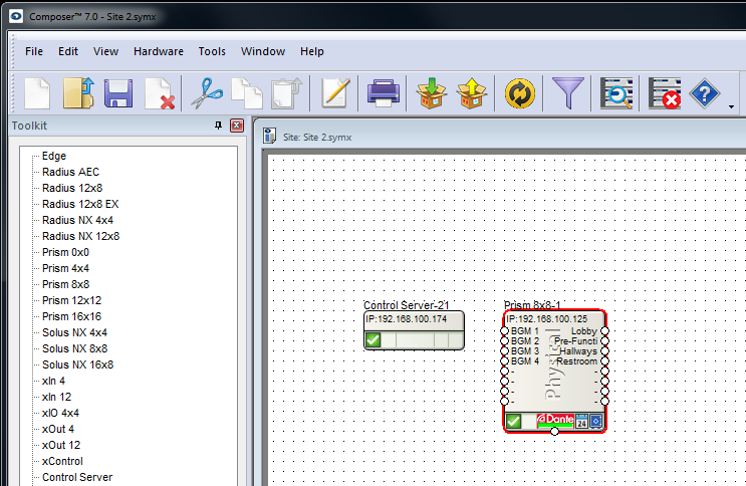The image size is (746, 486).
Task: Click green checkmark on Control Server-21
Action: [x=373, y=340]
